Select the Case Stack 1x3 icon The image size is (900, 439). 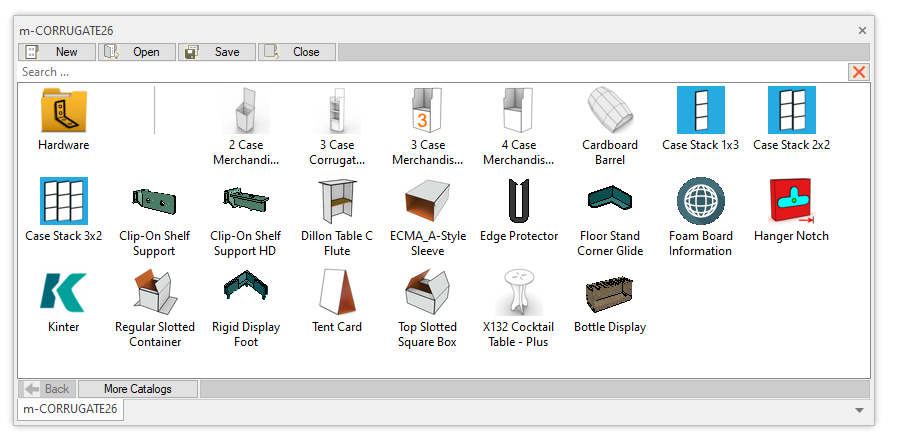pos(700,111)
